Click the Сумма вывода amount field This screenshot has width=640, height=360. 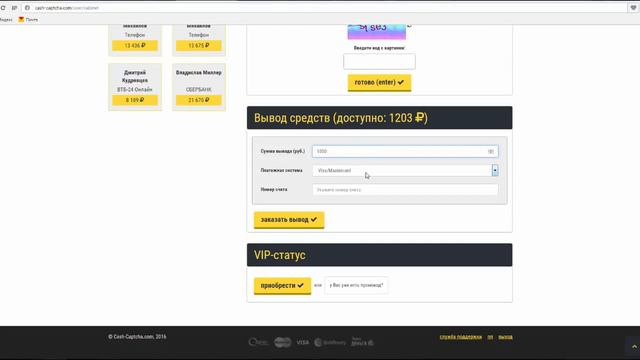click(405, 151)
